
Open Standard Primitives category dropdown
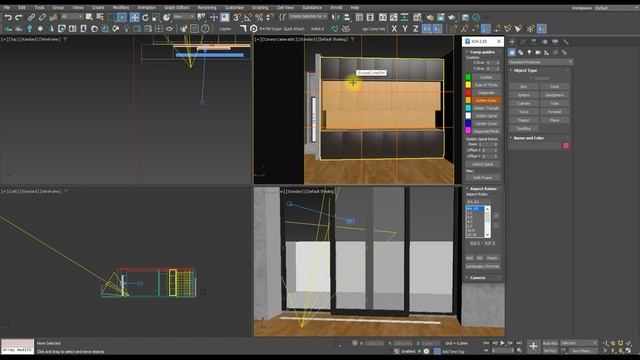tap(540, 62)
